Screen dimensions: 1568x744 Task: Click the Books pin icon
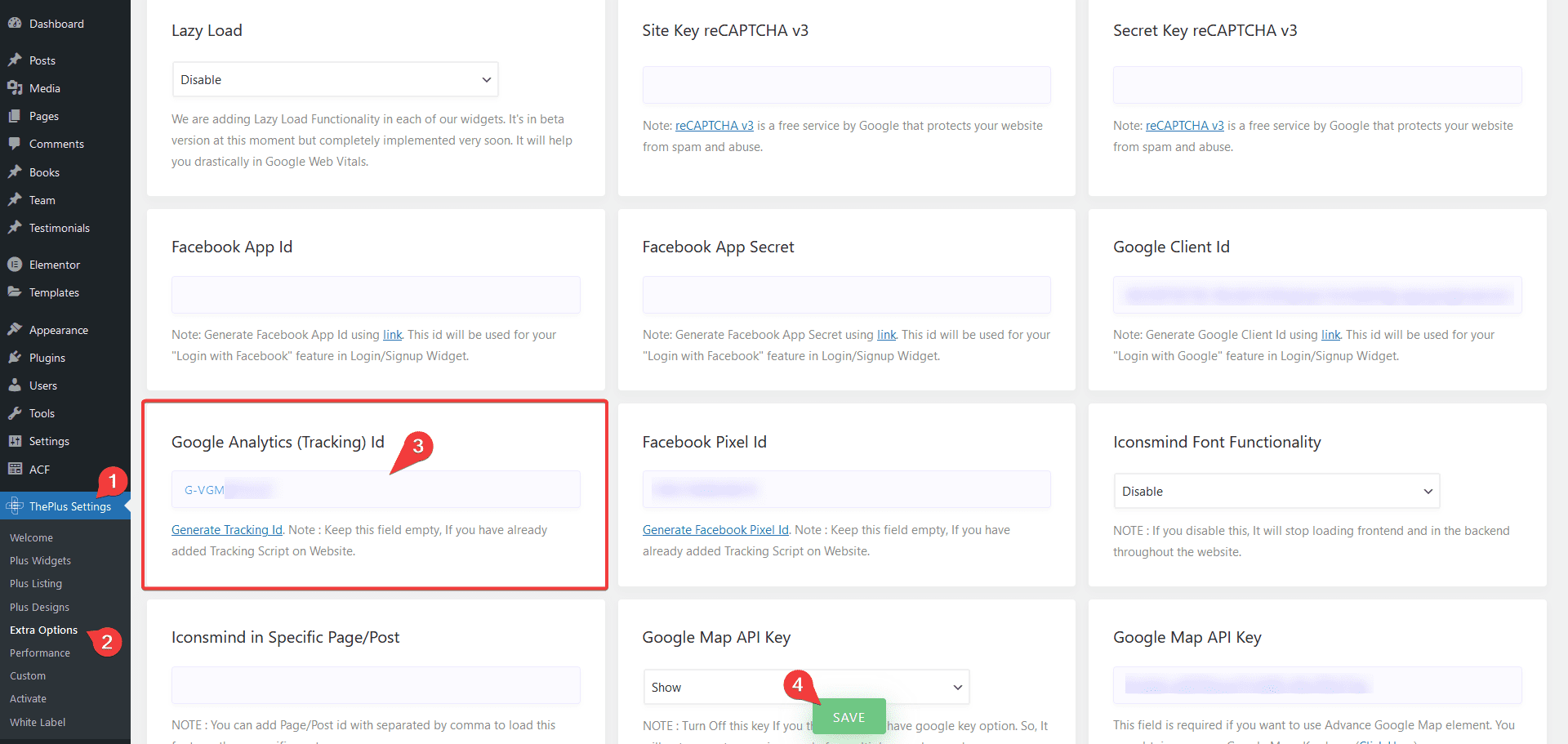point(15,172)
